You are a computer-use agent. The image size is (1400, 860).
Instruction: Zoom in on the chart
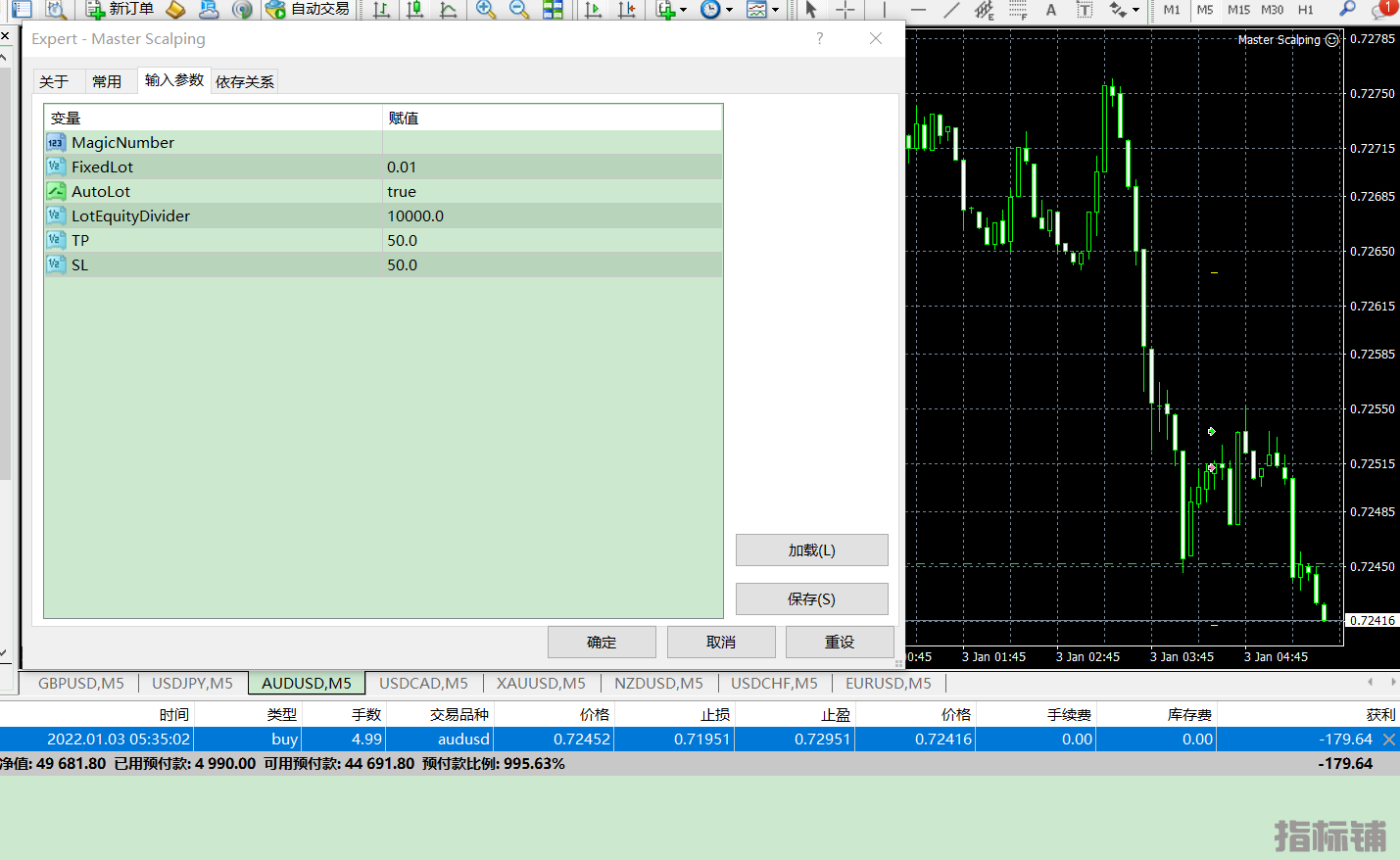[486, 10]
